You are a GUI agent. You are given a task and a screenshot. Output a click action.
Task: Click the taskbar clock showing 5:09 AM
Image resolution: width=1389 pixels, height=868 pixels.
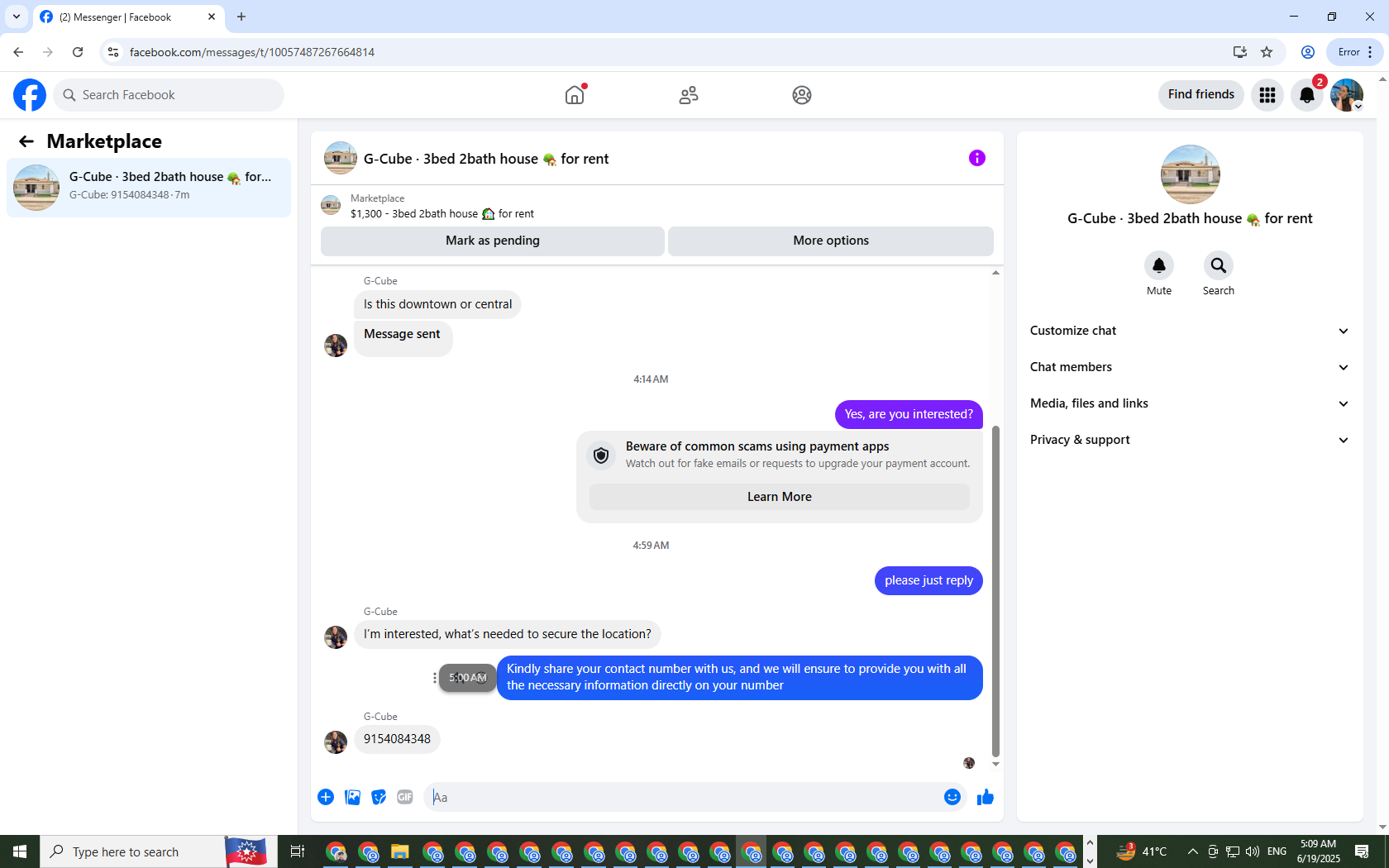pos(1318,851)
